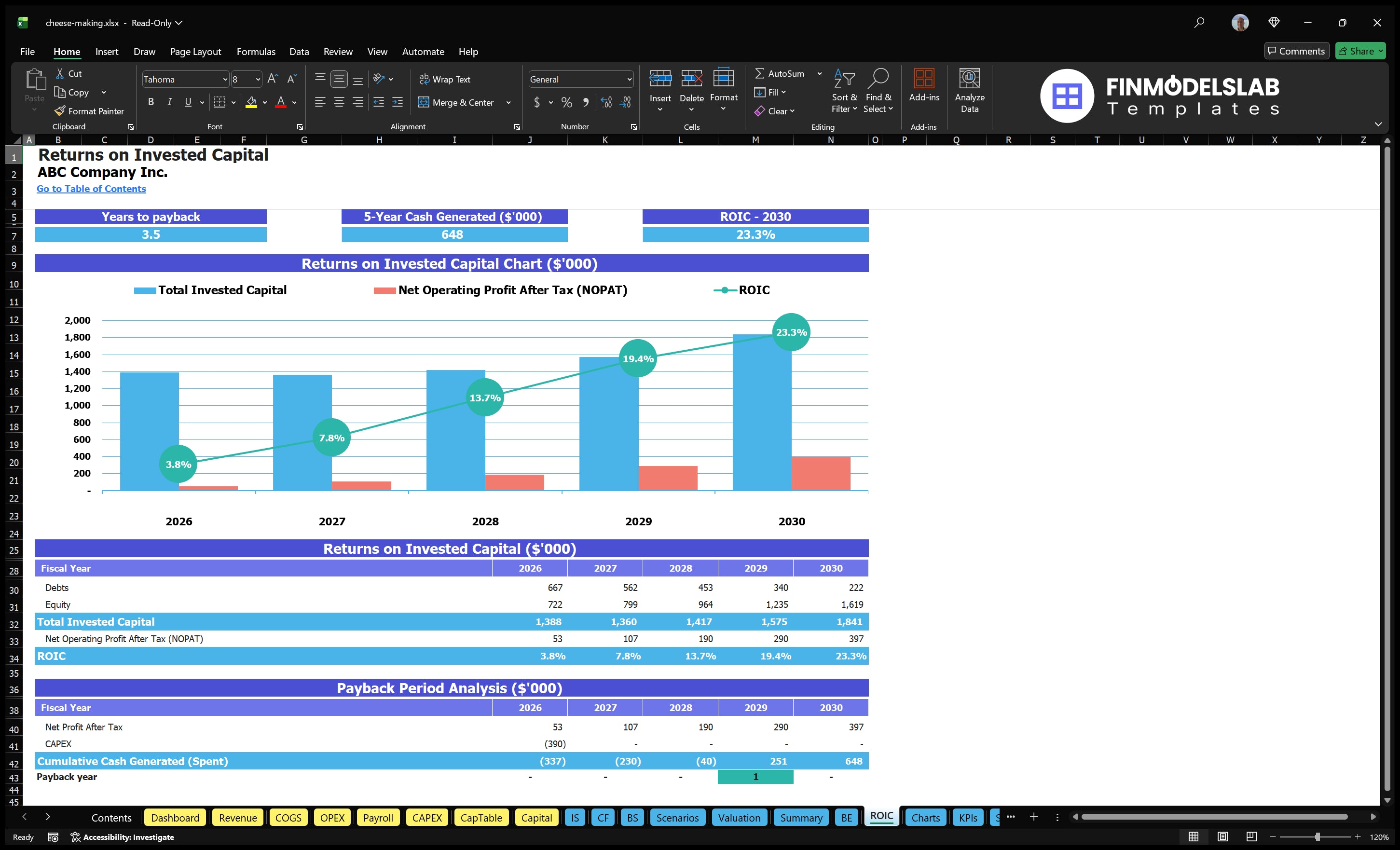Open the General number format dropdown
The image size is (1400, 850).
click(629, 79)
